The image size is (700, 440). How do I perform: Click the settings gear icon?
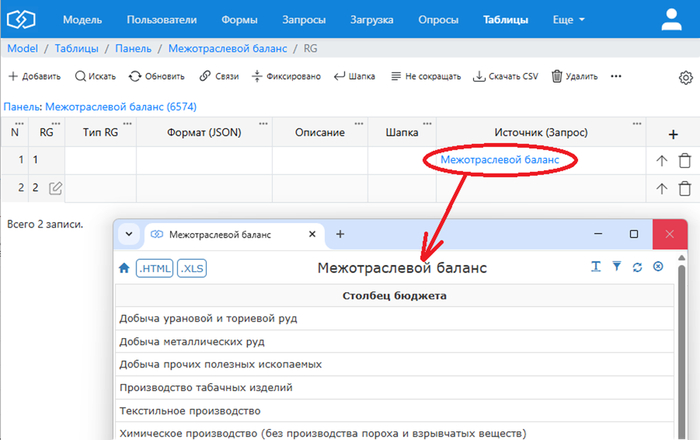coord(686,77)
